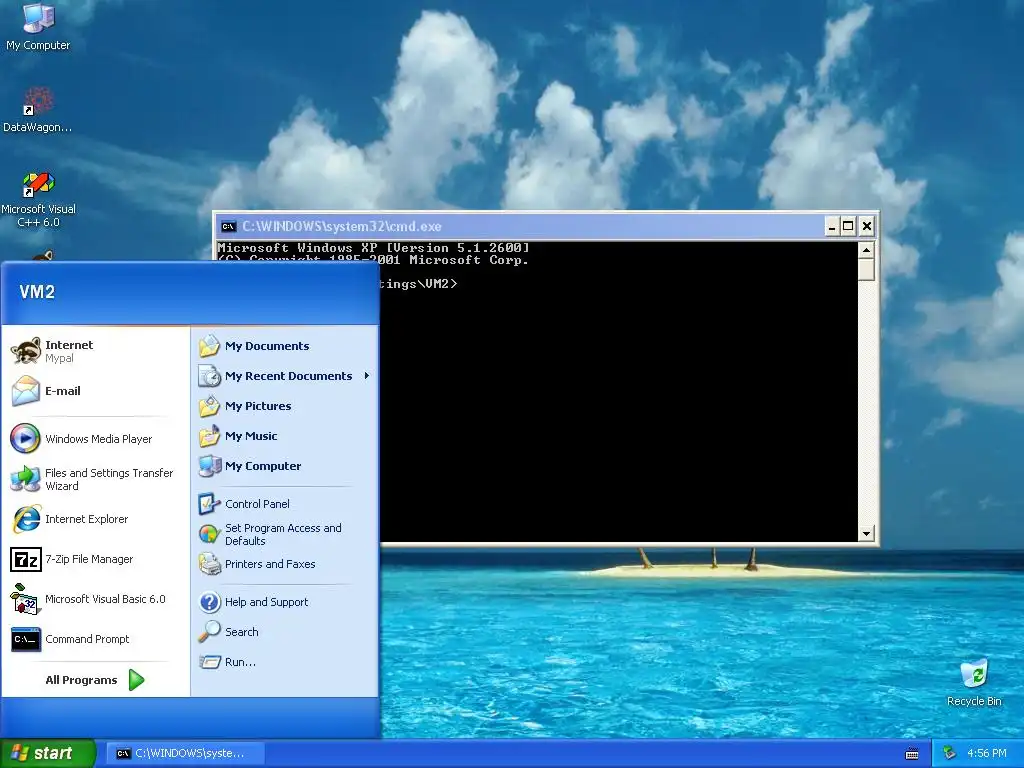Open the Run... dialog
This screenshot has width=1024, height=768.
(x=284, y=662)
